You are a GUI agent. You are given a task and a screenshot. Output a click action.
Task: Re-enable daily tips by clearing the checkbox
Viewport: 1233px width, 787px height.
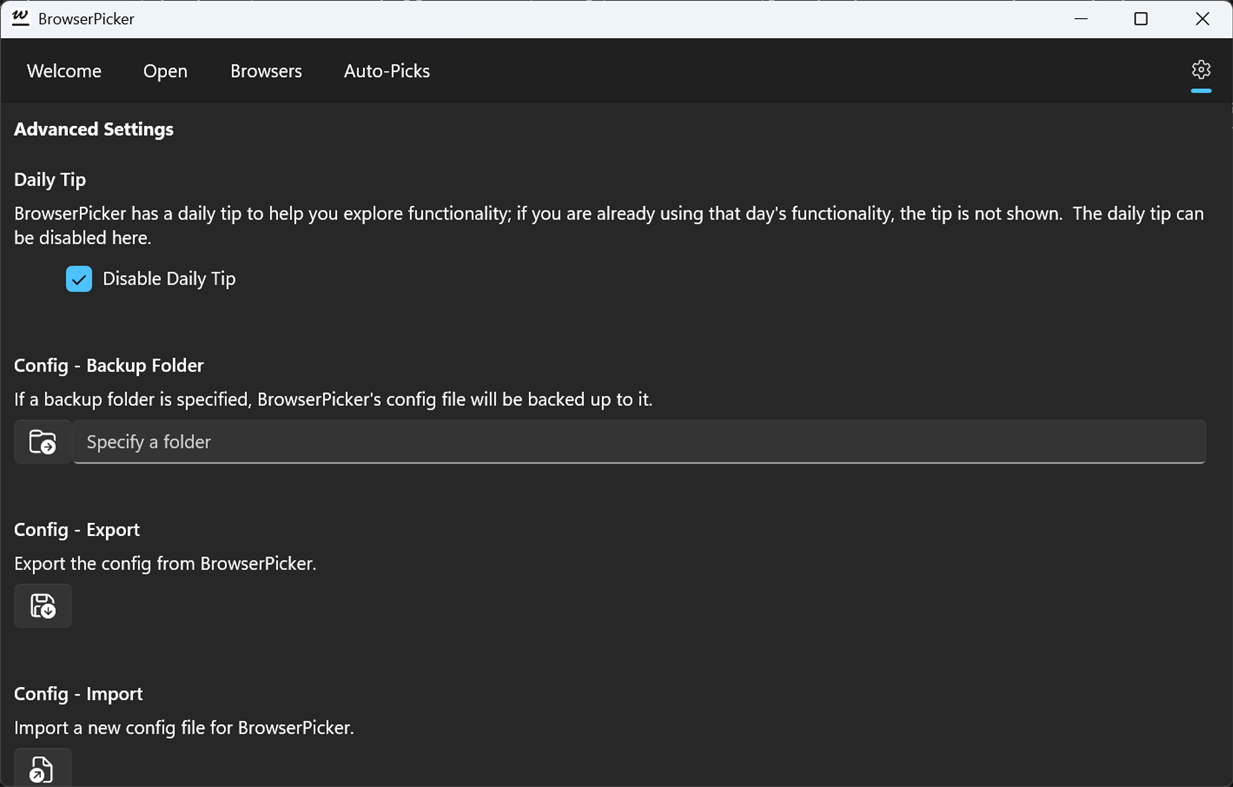click(79, 278)
